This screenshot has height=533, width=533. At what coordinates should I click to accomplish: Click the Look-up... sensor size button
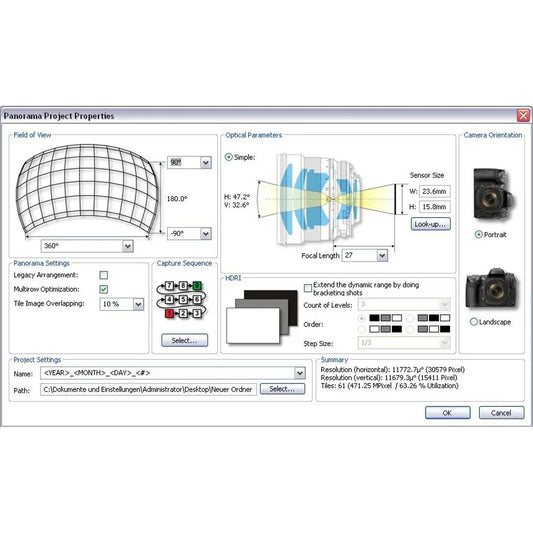coord(430,224)
